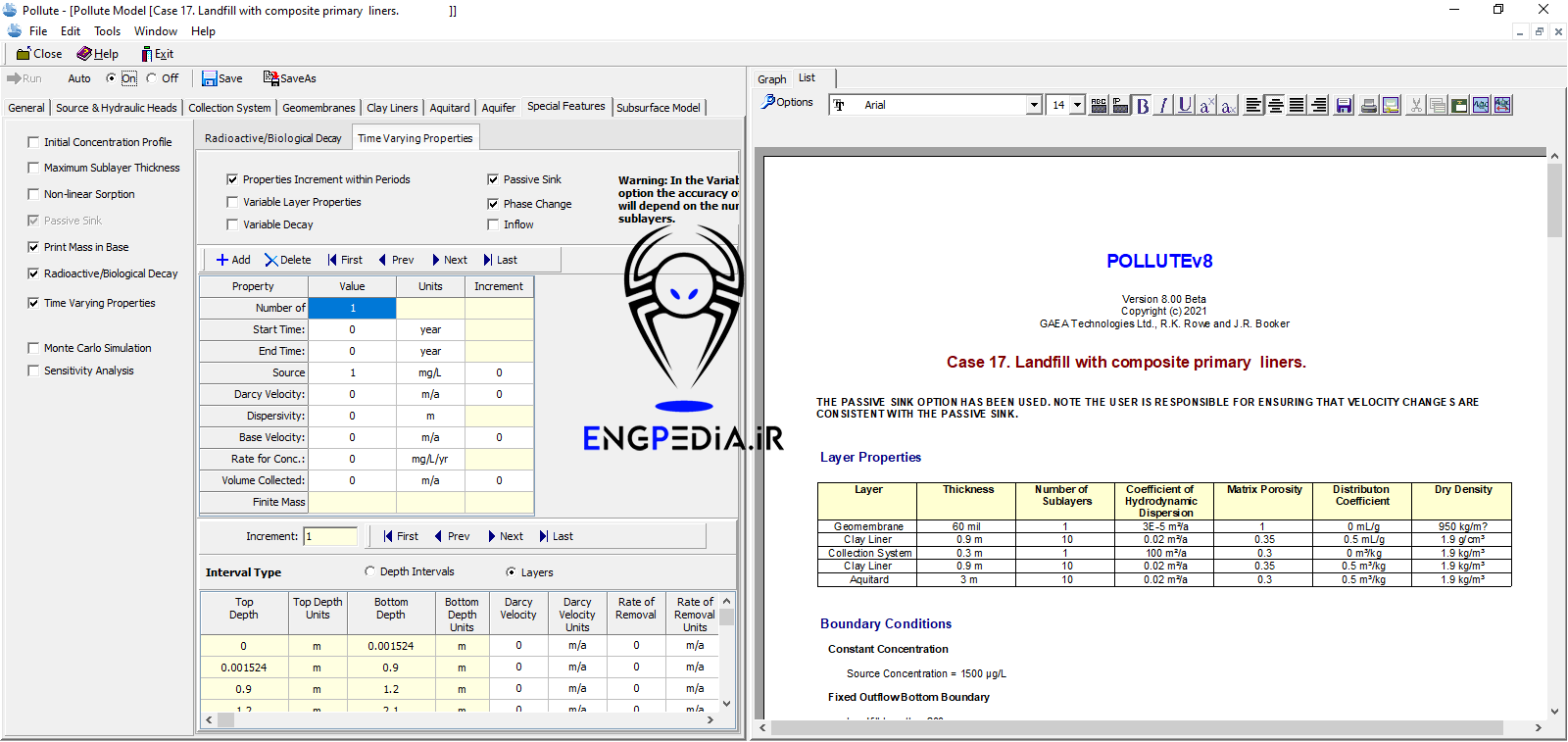Click the scissors cut icon
This screenshot has width=1568, height=742.
(1416, 105)
